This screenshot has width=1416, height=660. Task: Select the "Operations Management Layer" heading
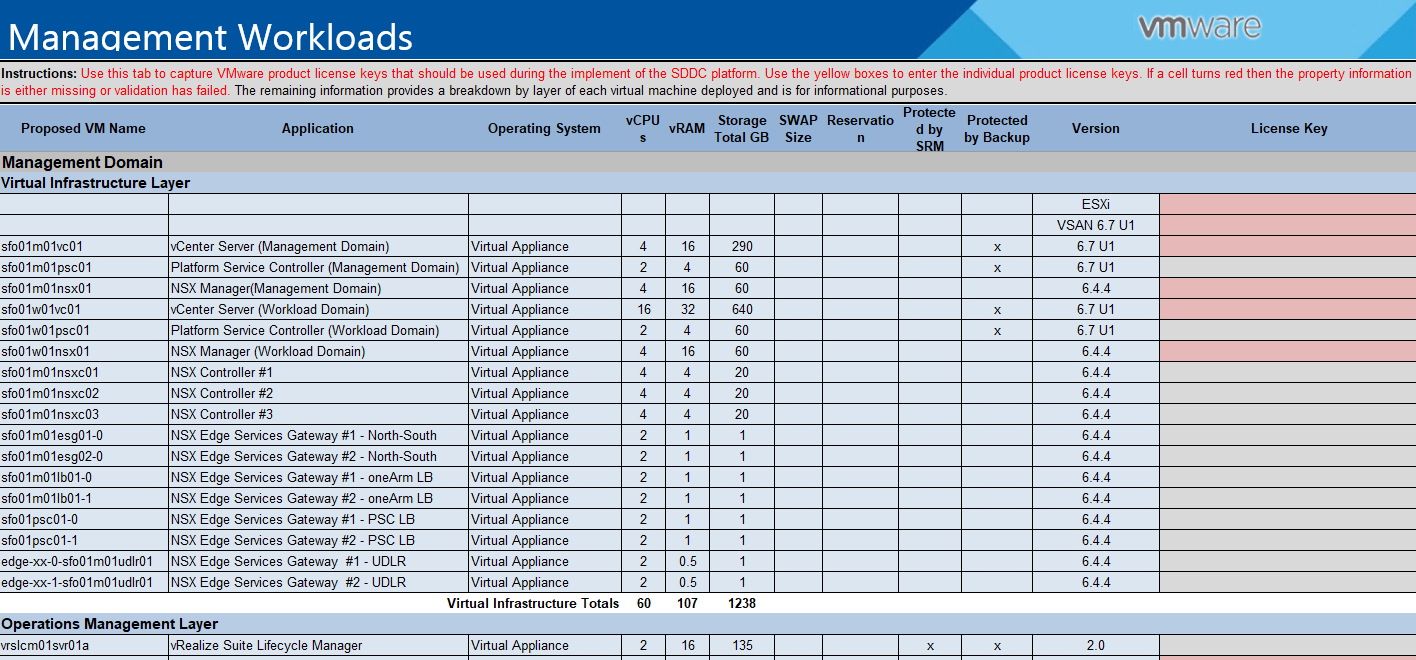coord(109,624)
